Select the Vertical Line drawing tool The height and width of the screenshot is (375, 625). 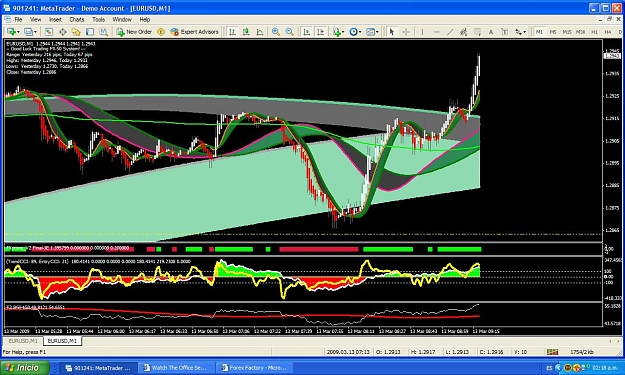click(423, 32)
